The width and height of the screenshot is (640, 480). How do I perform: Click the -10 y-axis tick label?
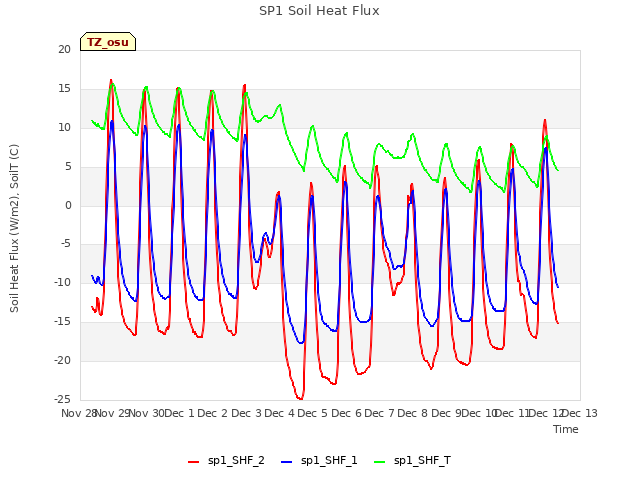(62, 282)
